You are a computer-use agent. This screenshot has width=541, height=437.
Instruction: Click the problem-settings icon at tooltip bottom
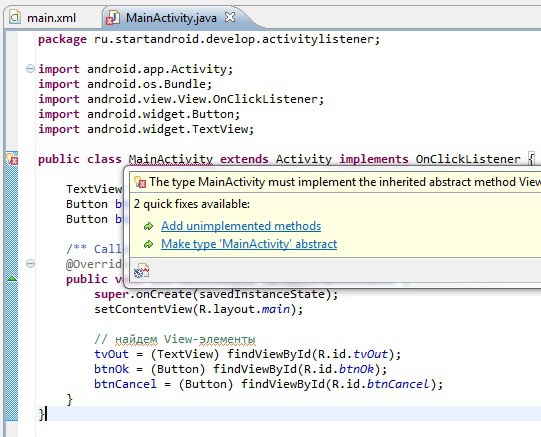click(141, 271)
